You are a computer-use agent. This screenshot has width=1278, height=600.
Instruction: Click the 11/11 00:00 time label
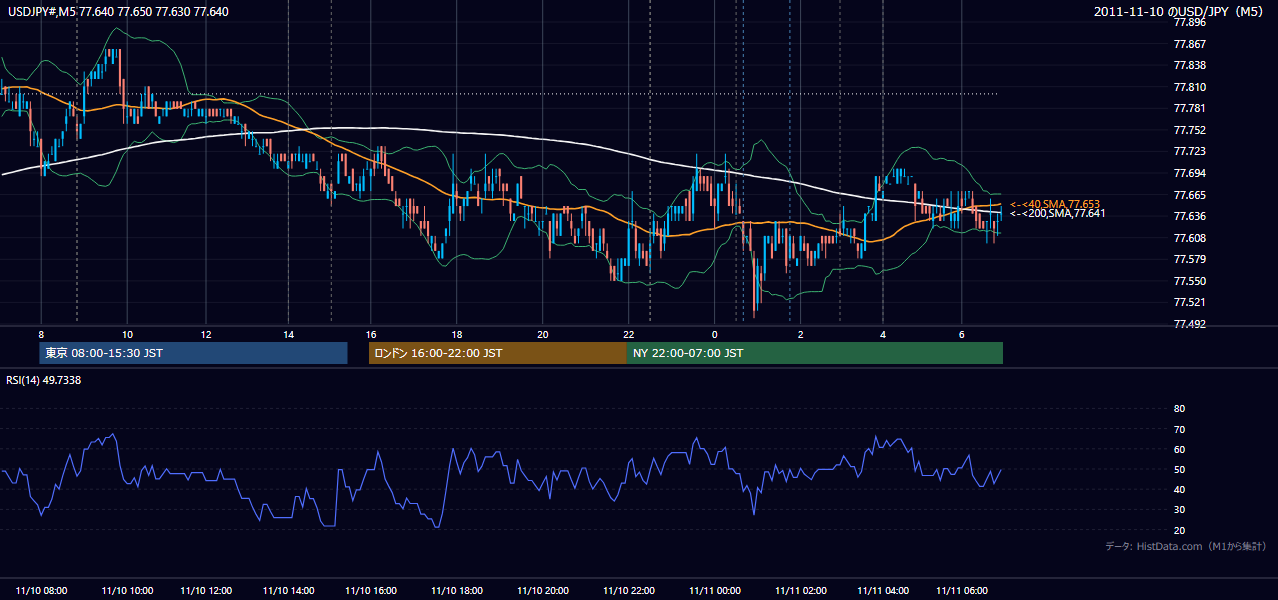click(x=714, y=591)
